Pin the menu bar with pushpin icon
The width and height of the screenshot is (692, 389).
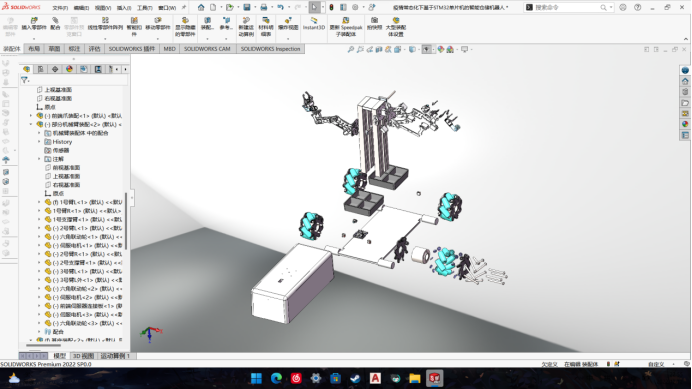pos(184,8)
